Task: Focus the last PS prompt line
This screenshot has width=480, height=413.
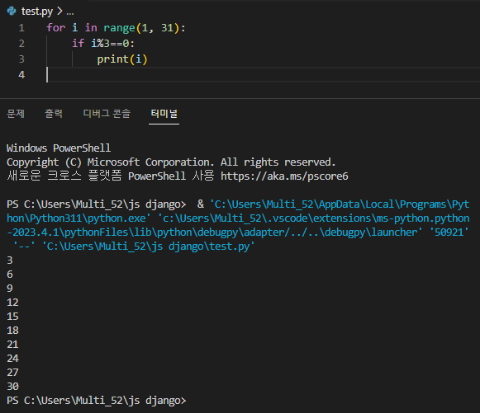Action: 96,400
